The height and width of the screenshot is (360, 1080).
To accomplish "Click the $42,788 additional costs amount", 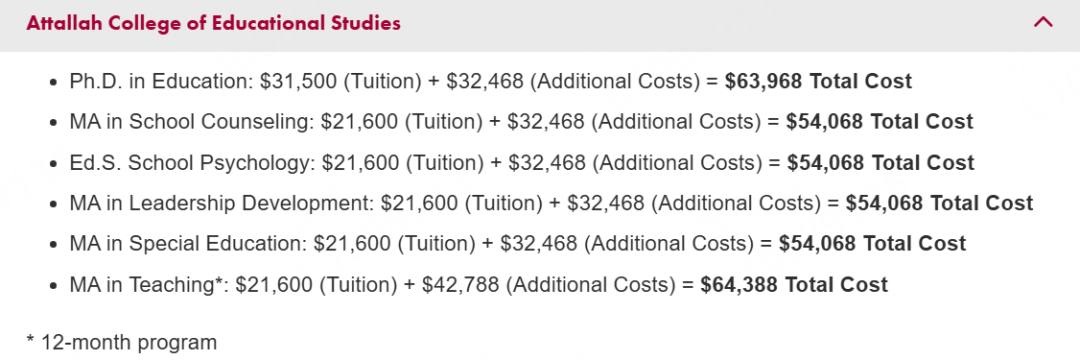I will 461,284.
